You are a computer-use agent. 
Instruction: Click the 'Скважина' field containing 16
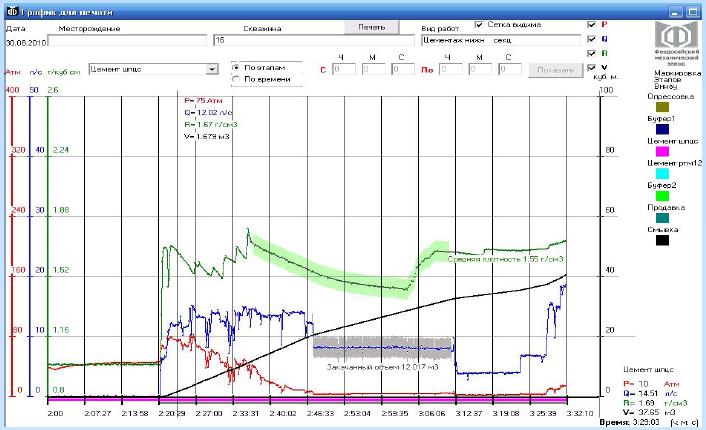(314, 41)
